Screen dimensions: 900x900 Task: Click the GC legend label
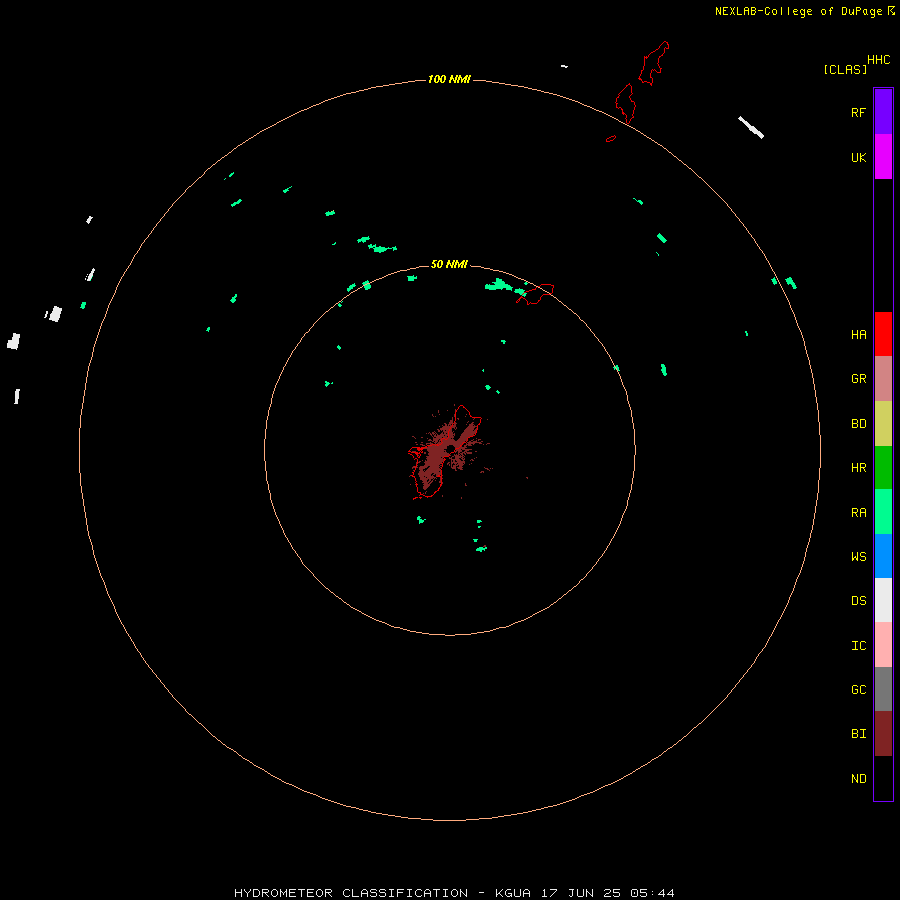click(x=858, y=689)
